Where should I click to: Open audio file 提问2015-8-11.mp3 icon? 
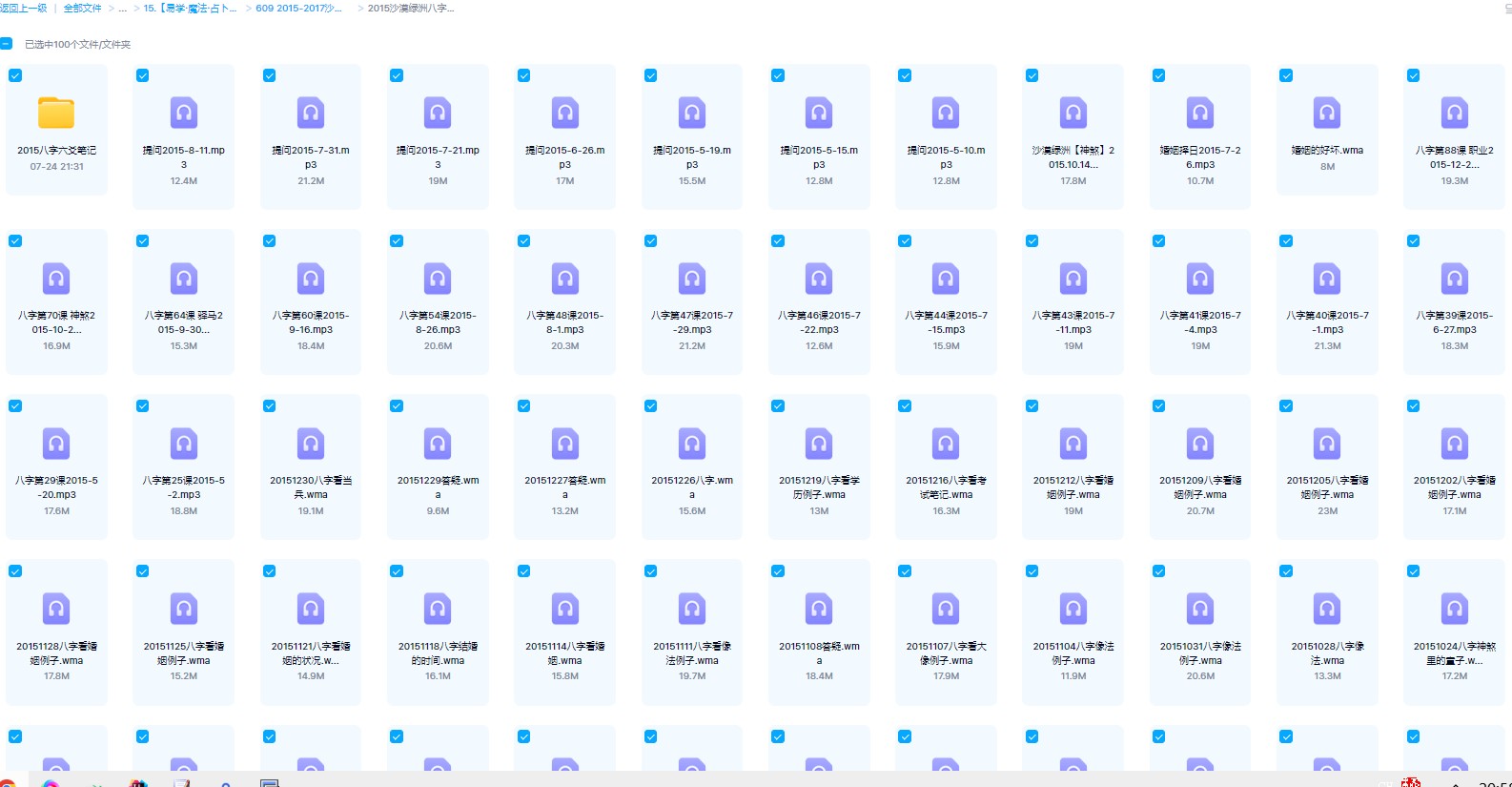click(184, 113)
